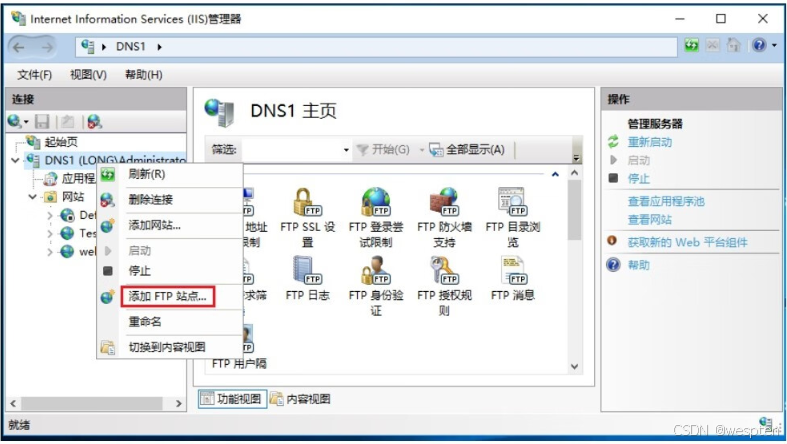The image size is (787, 444).
Task: Open dropdown arrow next to connect globe icon
Action: click(26, 122)
